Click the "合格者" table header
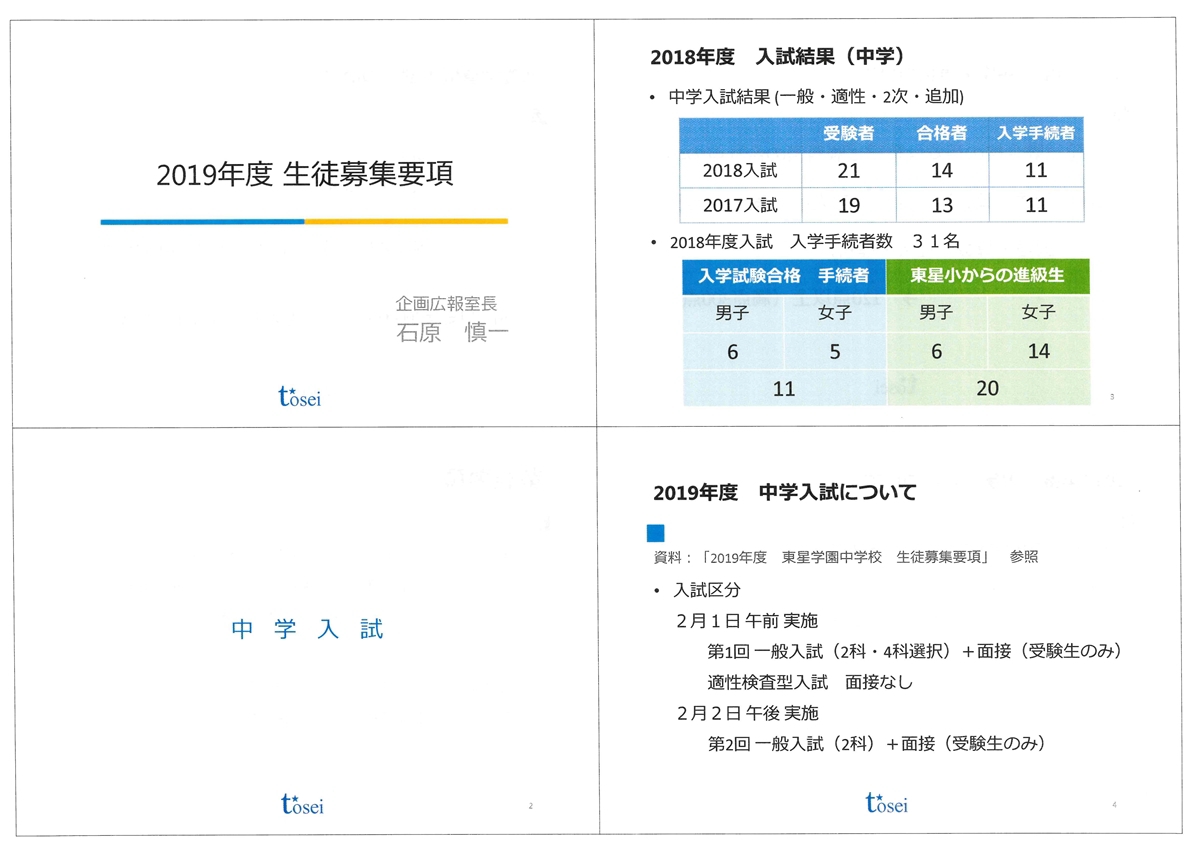Viewport: 1200px width, 848px height. (941, 133)
